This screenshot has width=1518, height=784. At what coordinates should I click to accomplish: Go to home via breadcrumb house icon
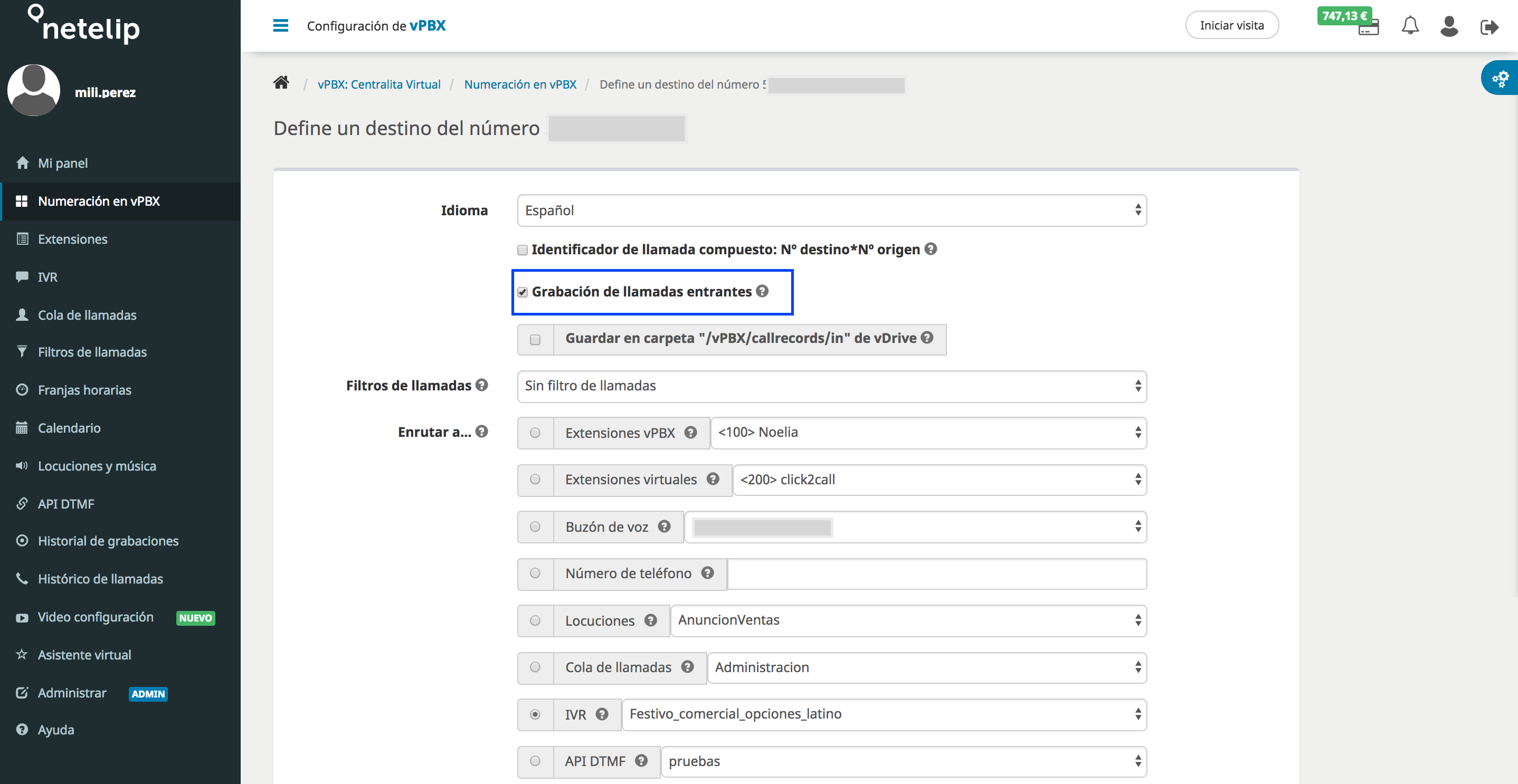[281, 82]
